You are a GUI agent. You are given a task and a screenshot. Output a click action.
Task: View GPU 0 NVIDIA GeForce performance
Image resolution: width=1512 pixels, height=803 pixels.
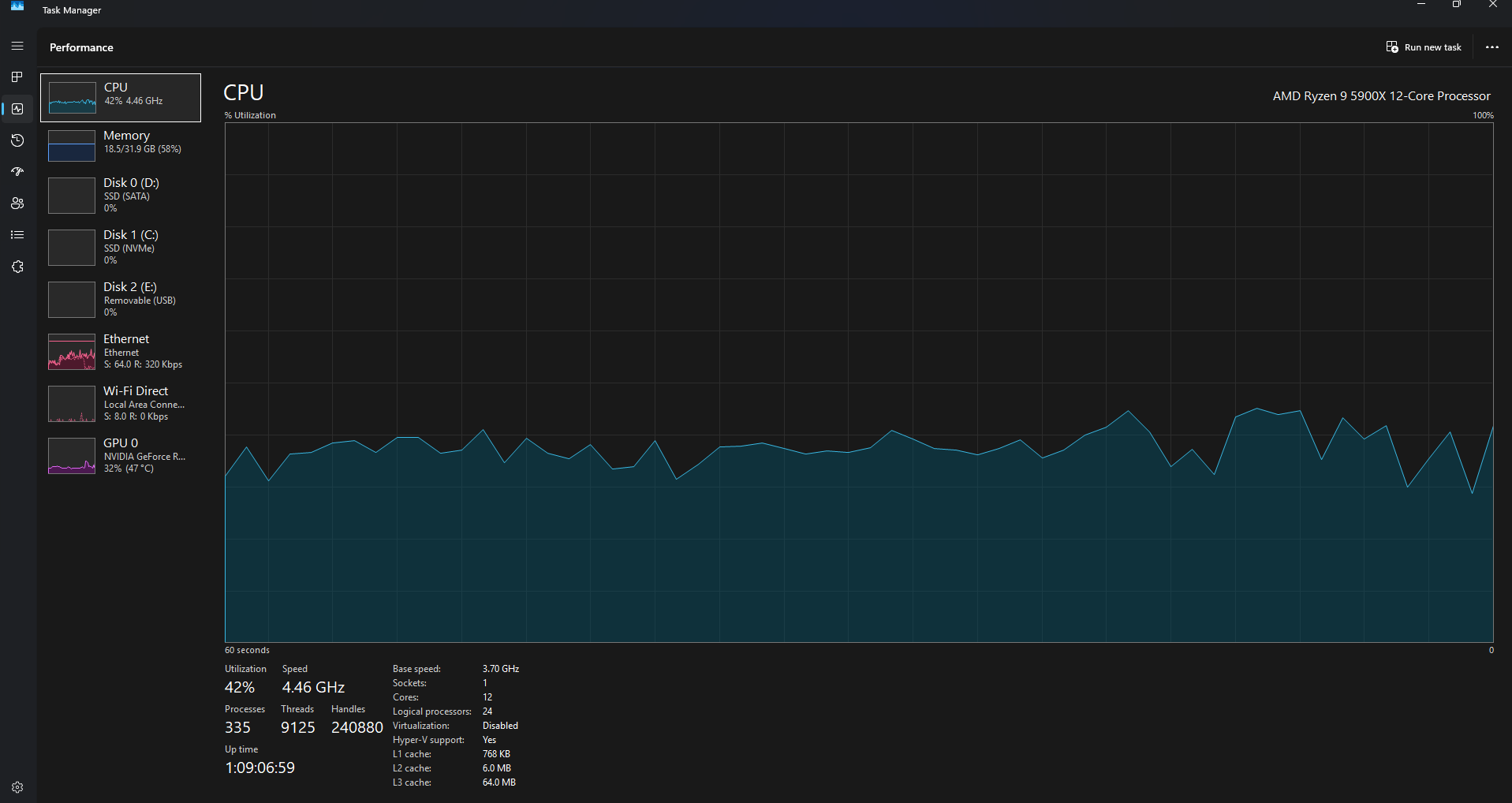[121, 455]
